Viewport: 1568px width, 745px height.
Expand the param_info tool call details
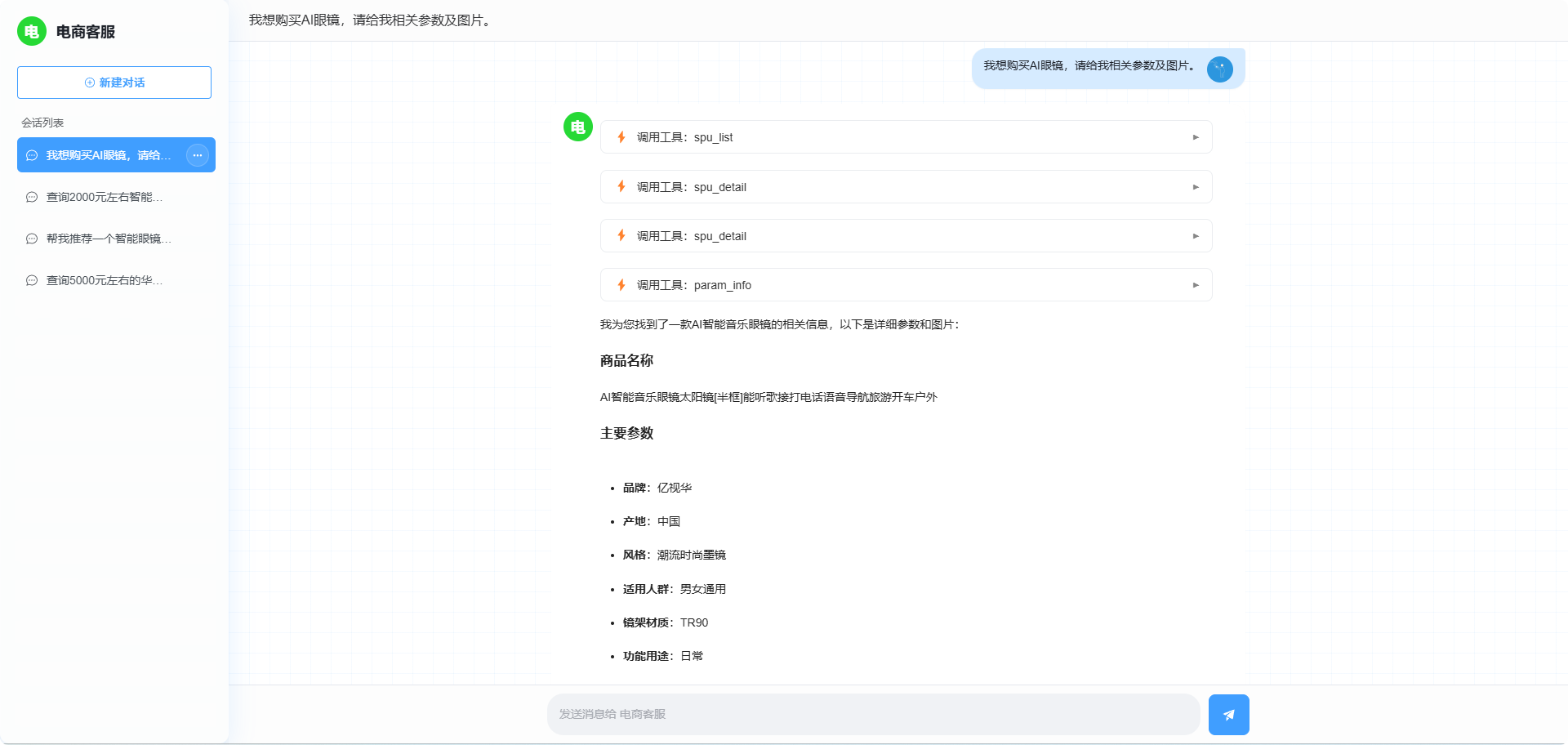pyautogui.click(x=1195, y=285)
